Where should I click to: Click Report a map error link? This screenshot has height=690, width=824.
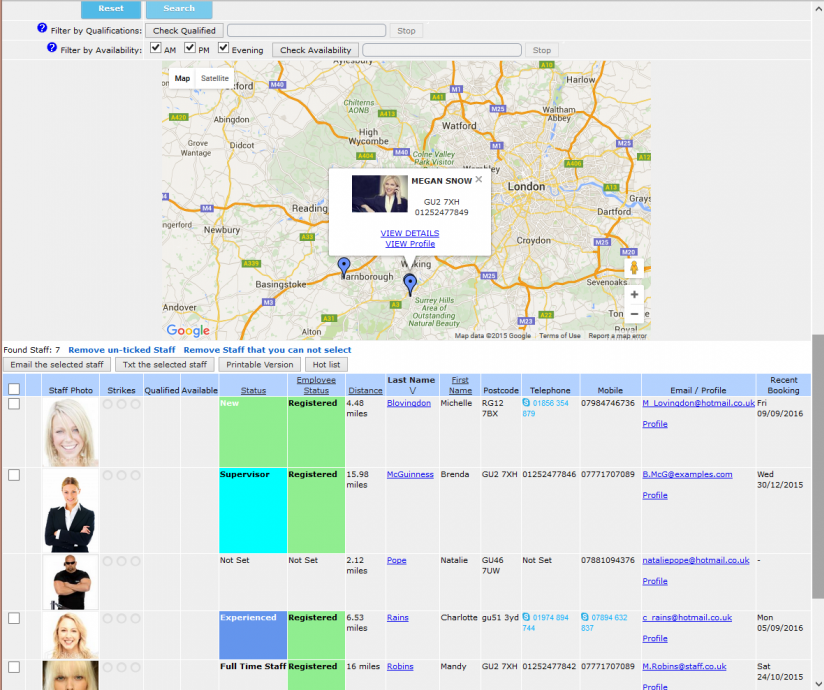[617, 336]
